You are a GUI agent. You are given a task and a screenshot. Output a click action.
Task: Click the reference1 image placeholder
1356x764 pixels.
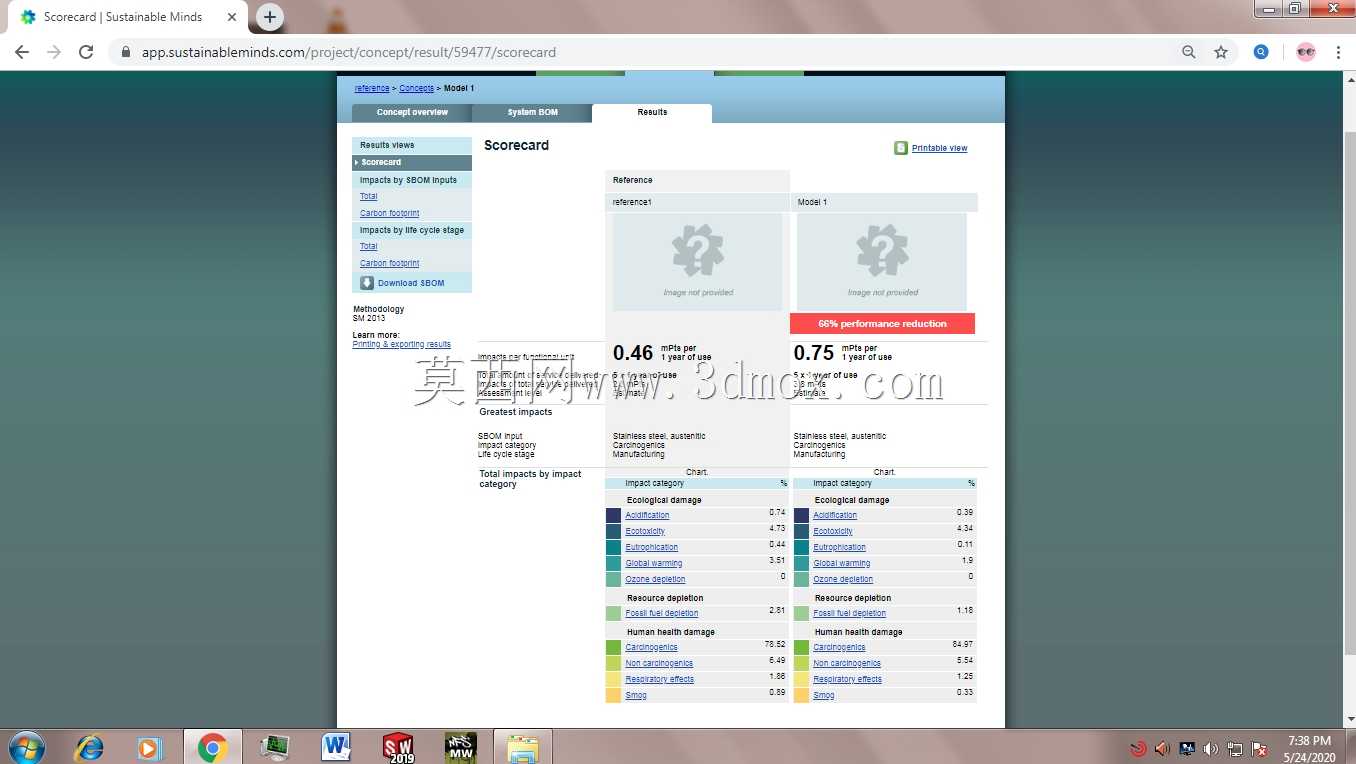click(x=698, y=262)
